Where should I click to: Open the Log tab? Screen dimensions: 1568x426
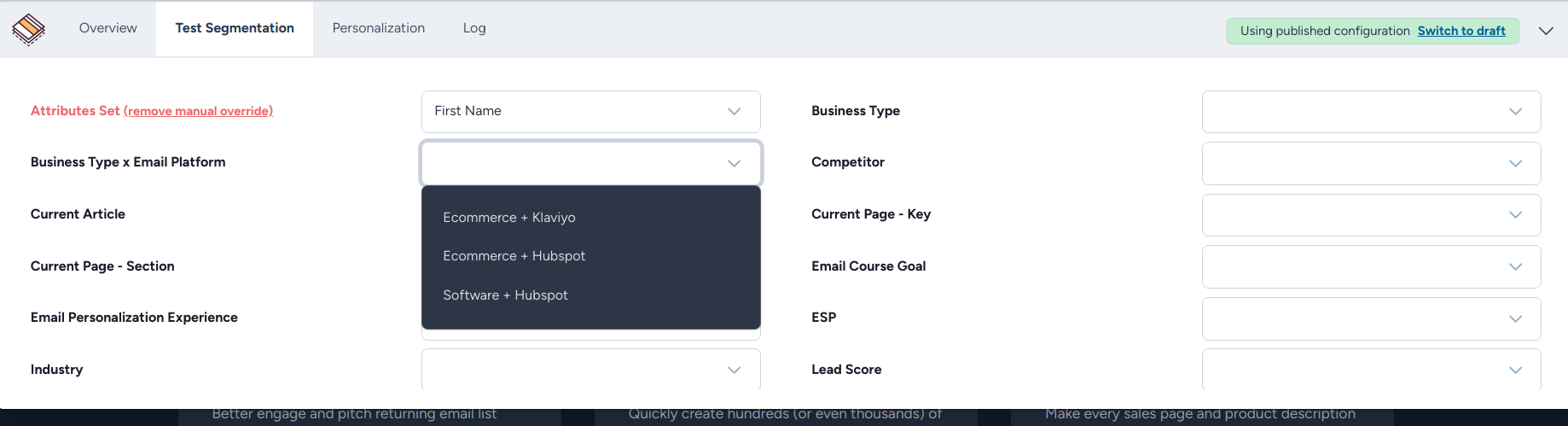pyautogui.click(x=474, y=28)
